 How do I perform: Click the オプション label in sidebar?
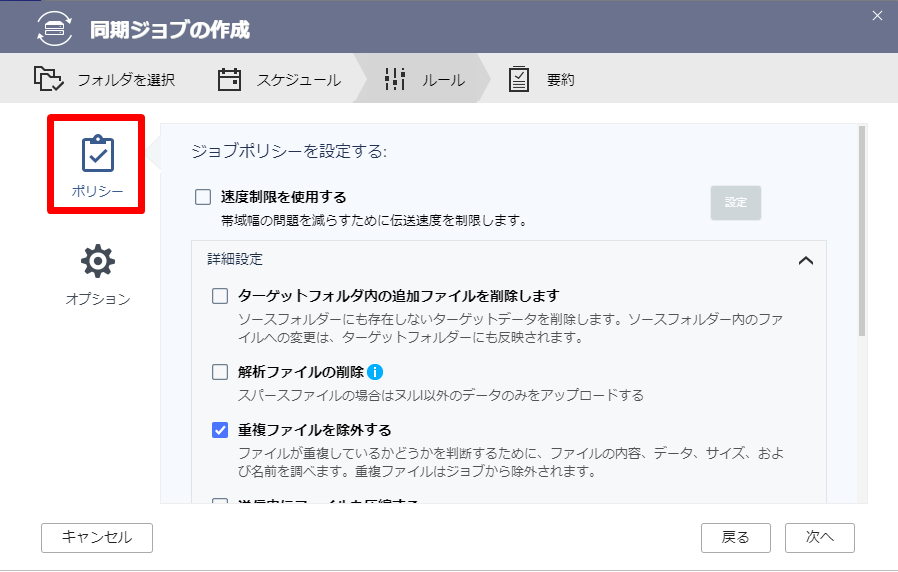tap(98, 299)
